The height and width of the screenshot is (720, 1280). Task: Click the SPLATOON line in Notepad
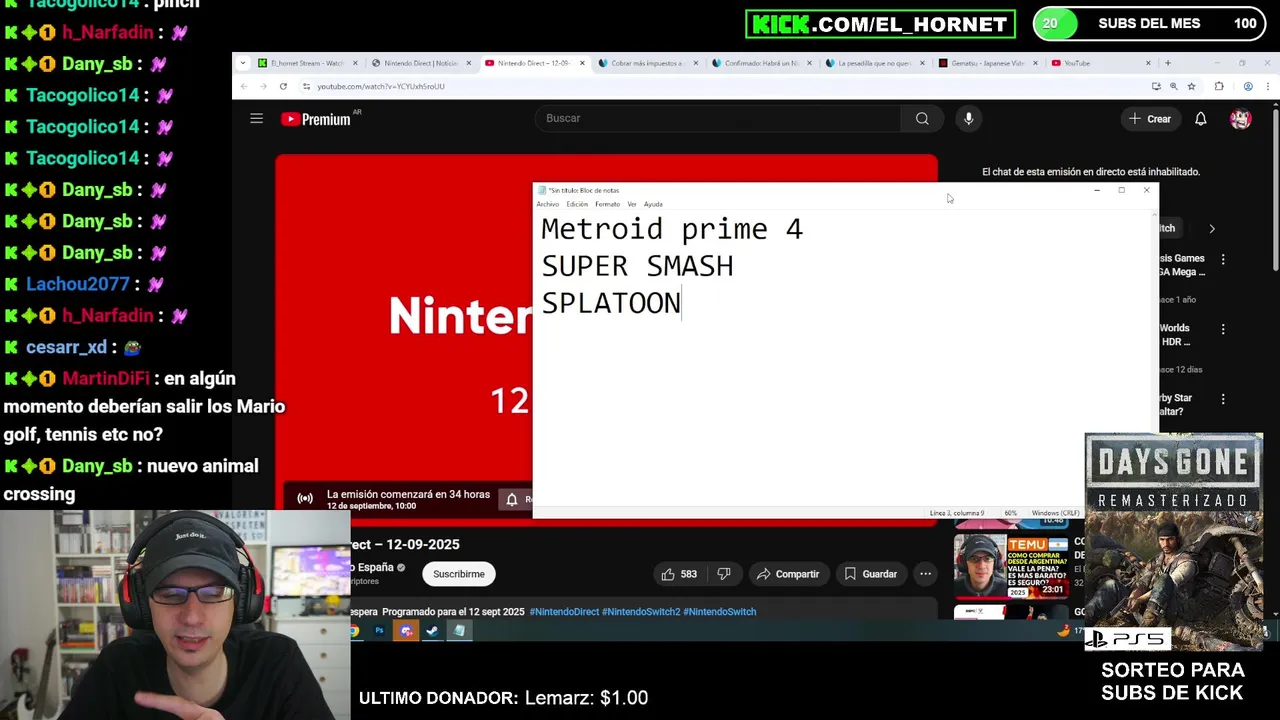click(x=611, y=303)
